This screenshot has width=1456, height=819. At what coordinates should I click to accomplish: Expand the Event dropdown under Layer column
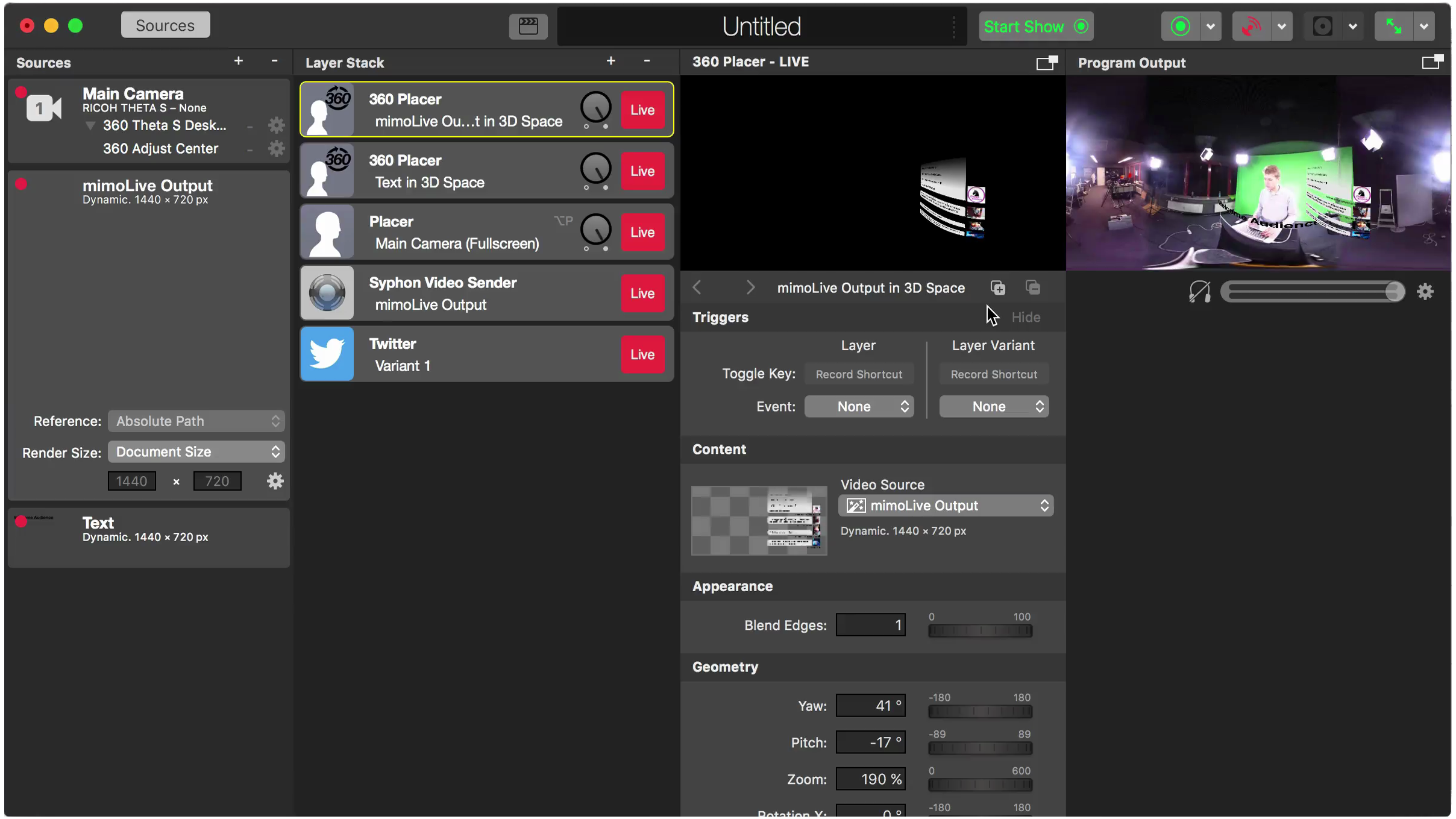tap(858, 405)
